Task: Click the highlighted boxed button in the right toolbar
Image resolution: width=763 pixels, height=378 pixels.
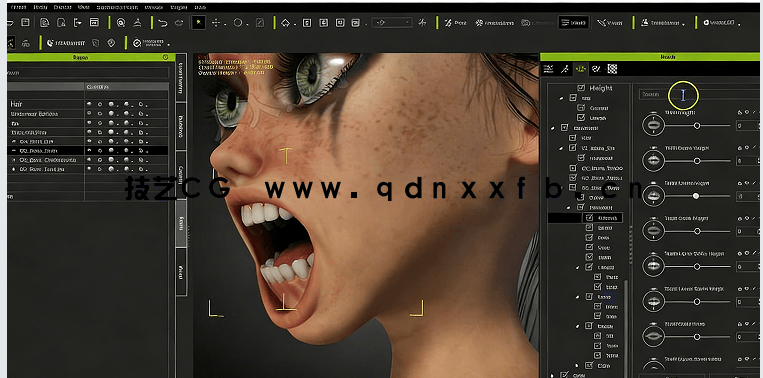Action: point(574,22)
